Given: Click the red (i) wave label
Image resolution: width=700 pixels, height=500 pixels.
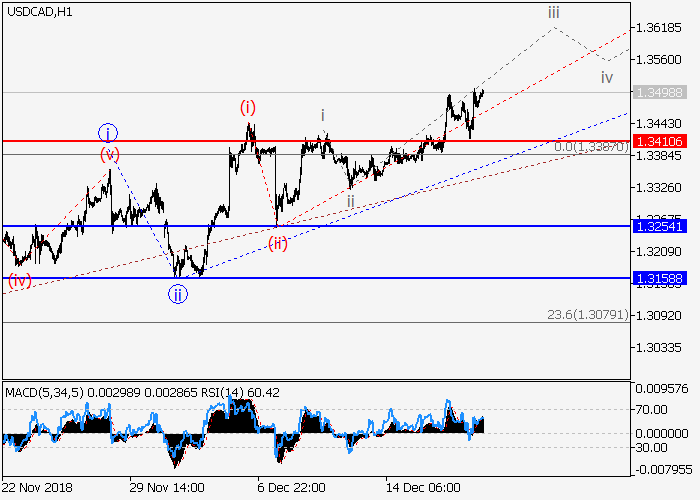Looking at the screenshot, I should pyautogui.click(x=247, y=107).
